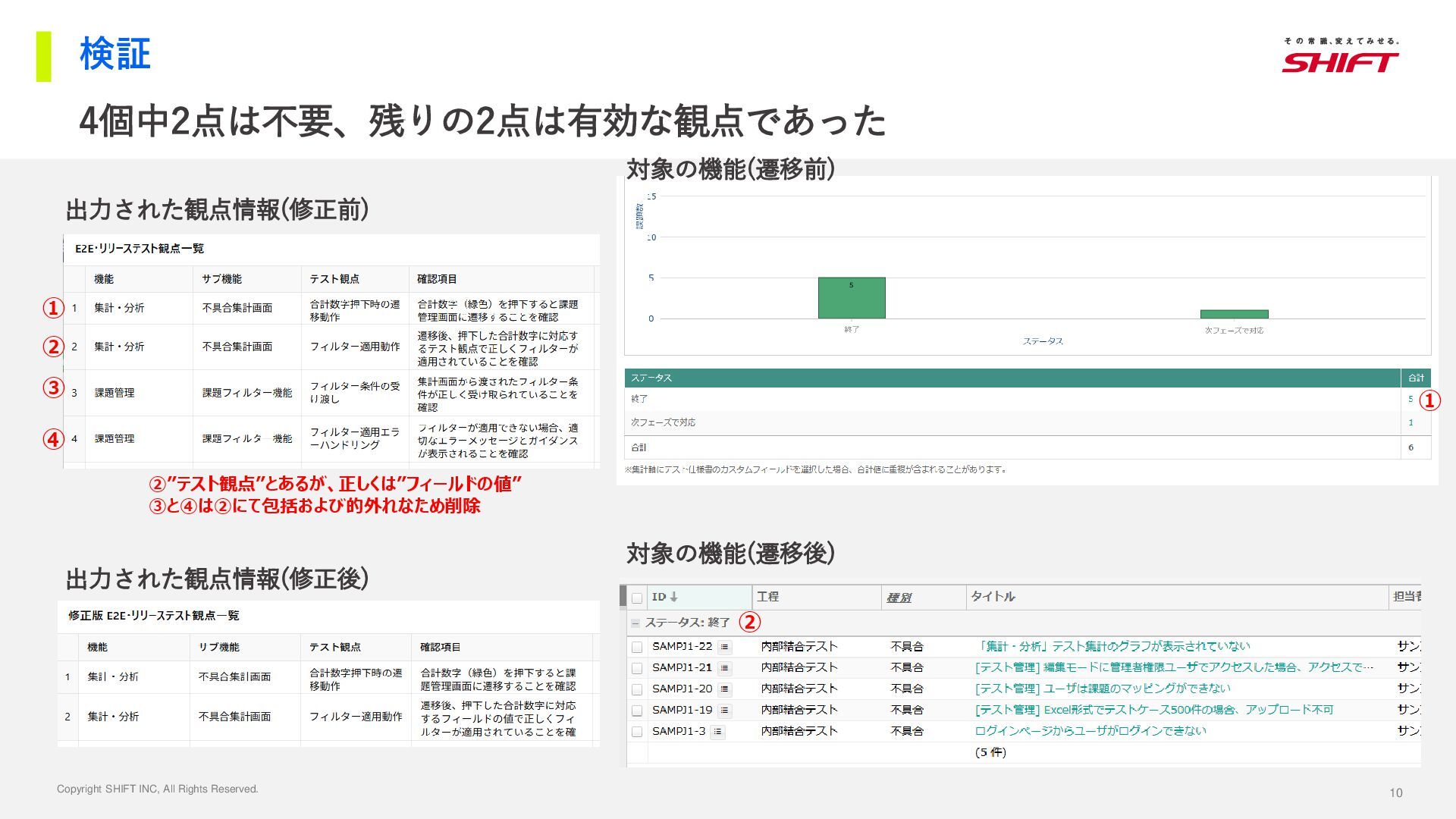Open the ログインページからユーザがログインできない issue link
The height and width of the screenshot is (819, 1456).
[1090, 731]
